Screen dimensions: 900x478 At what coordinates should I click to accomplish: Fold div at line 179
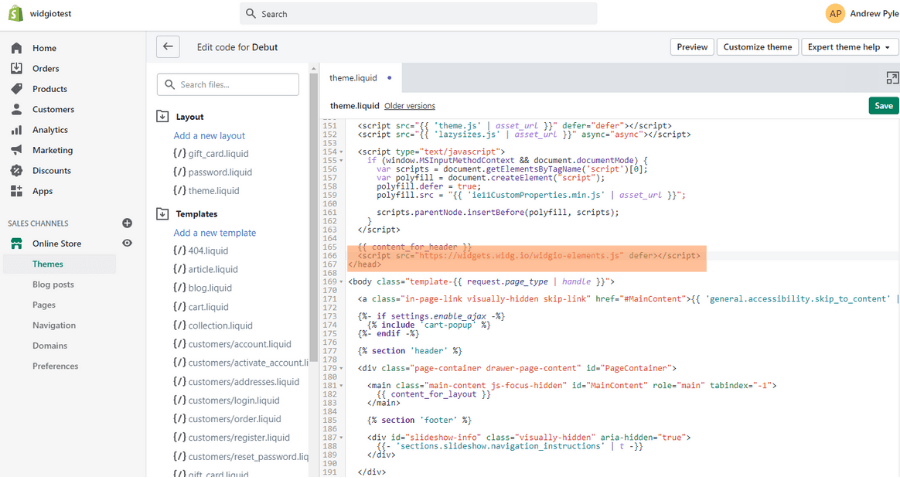(x=342, y=368)
